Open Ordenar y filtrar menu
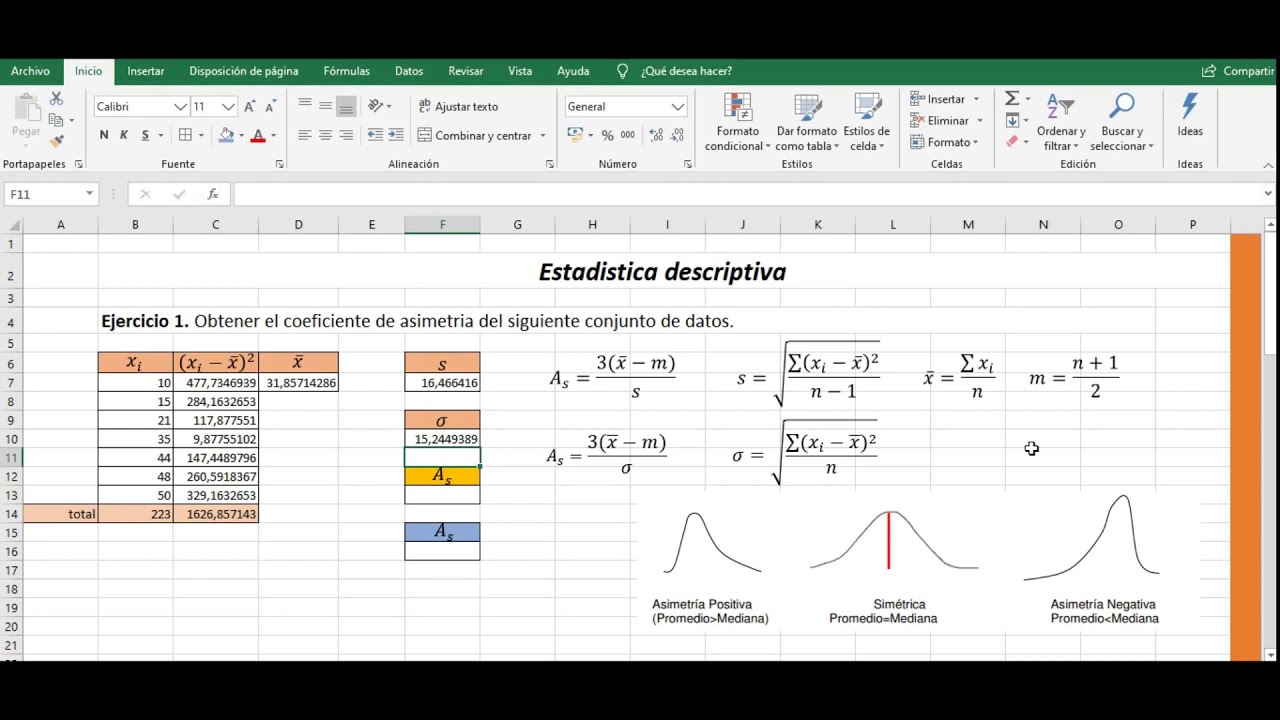Viewport: 1280px width, 720px height. pyautogui.click(x=1061, y=122)
